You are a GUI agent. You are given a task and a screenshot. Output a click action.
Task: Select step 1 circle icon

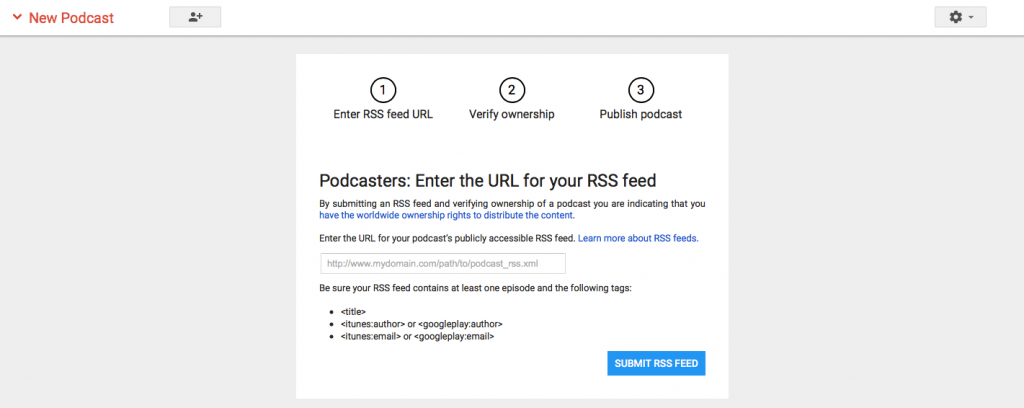pyautogui.click(x=383, y=90)
